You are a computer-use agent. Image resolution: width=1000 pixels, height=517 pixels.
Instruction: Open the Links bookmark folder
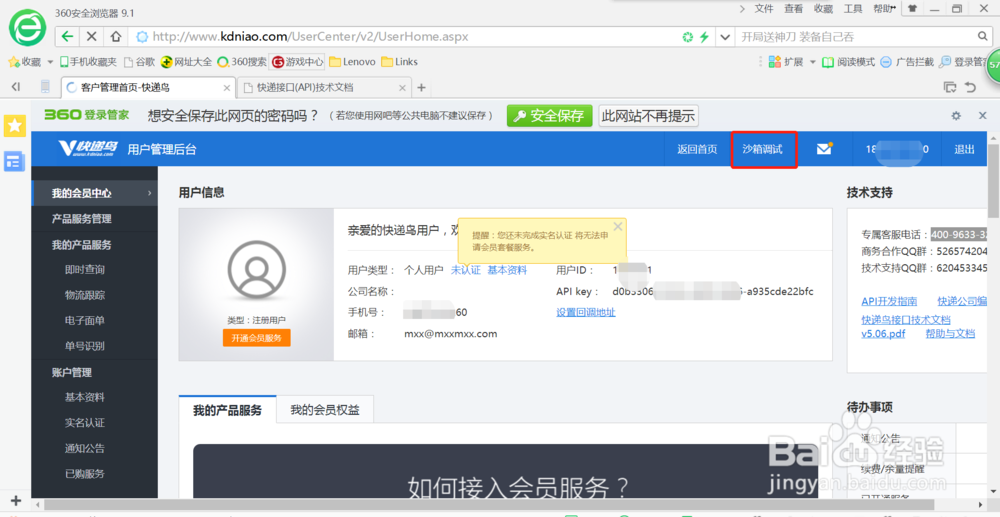[x=399, y=62]
